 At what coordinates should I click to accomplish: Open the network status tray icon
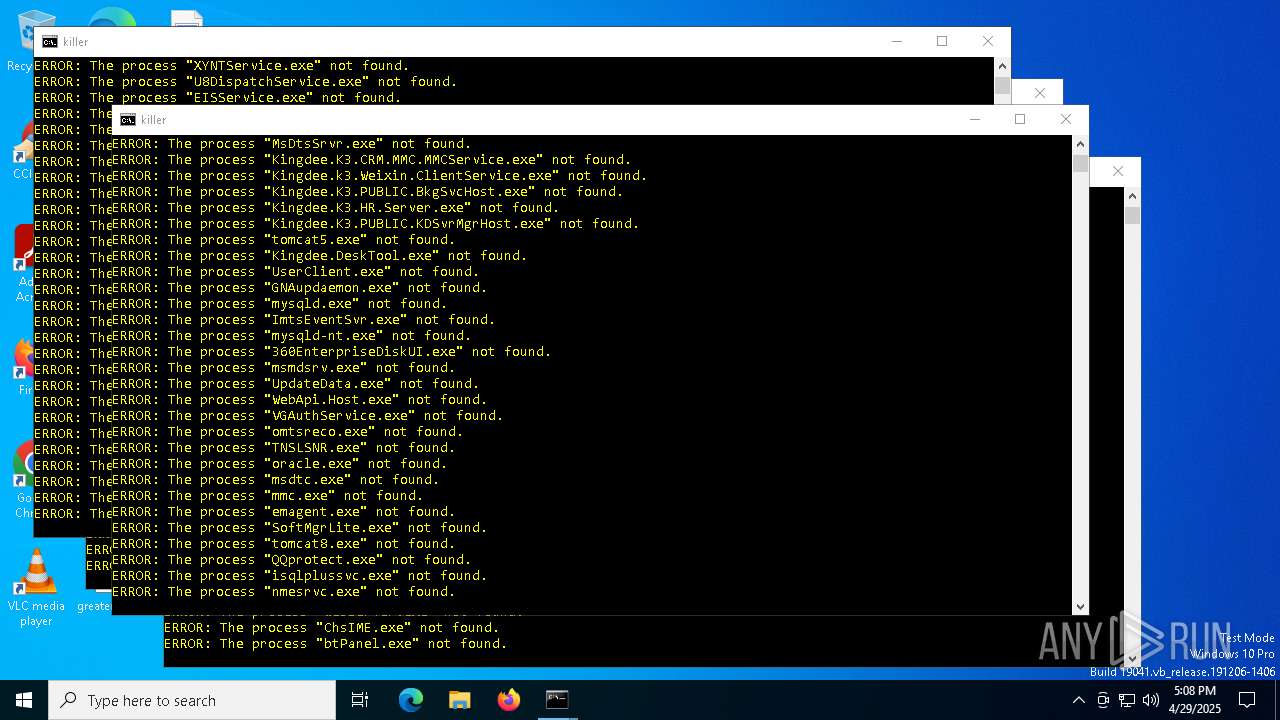point(1127,700)
